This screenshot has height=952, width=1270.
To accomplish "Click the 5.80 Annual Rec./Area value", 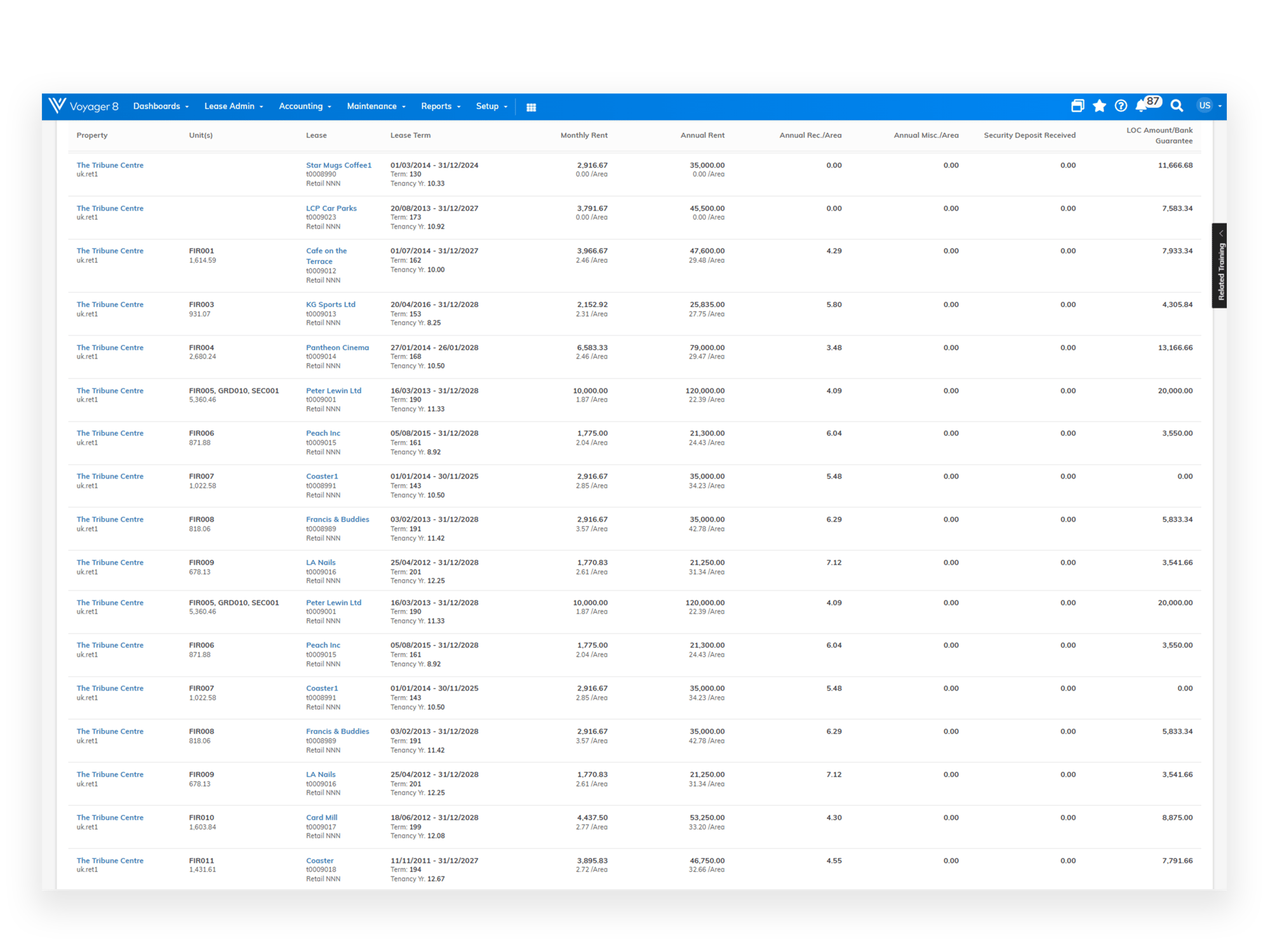I will tap(834, 305).
